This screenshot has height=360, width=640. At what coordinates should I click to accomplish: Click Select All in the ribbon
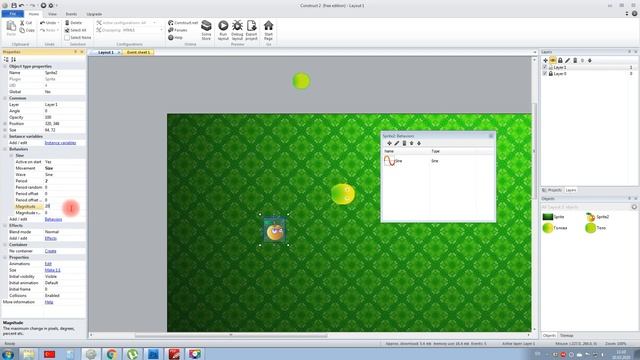click(76, 30)
